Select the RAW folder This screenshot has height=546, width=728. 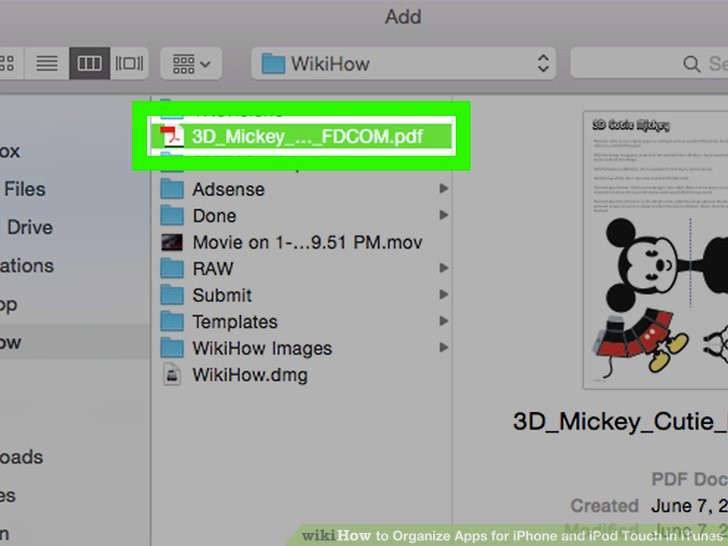pos(301,268)
